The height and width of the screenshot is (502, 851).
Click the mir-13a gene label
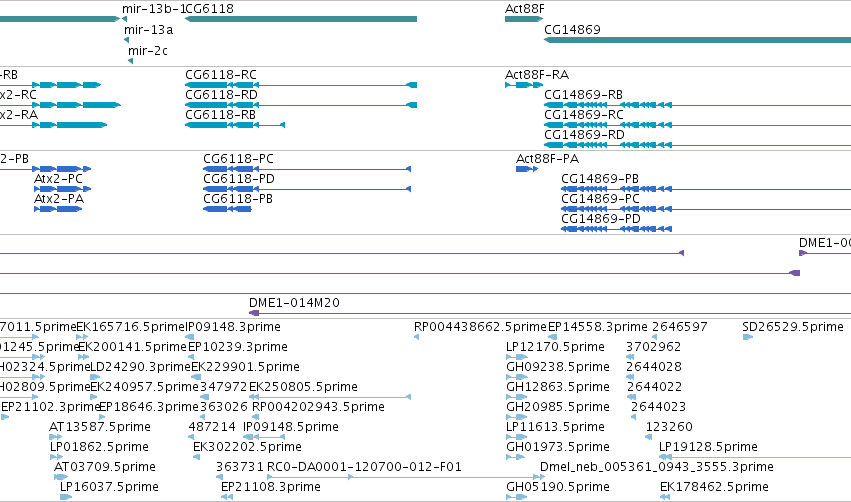(x=148, y=30)
